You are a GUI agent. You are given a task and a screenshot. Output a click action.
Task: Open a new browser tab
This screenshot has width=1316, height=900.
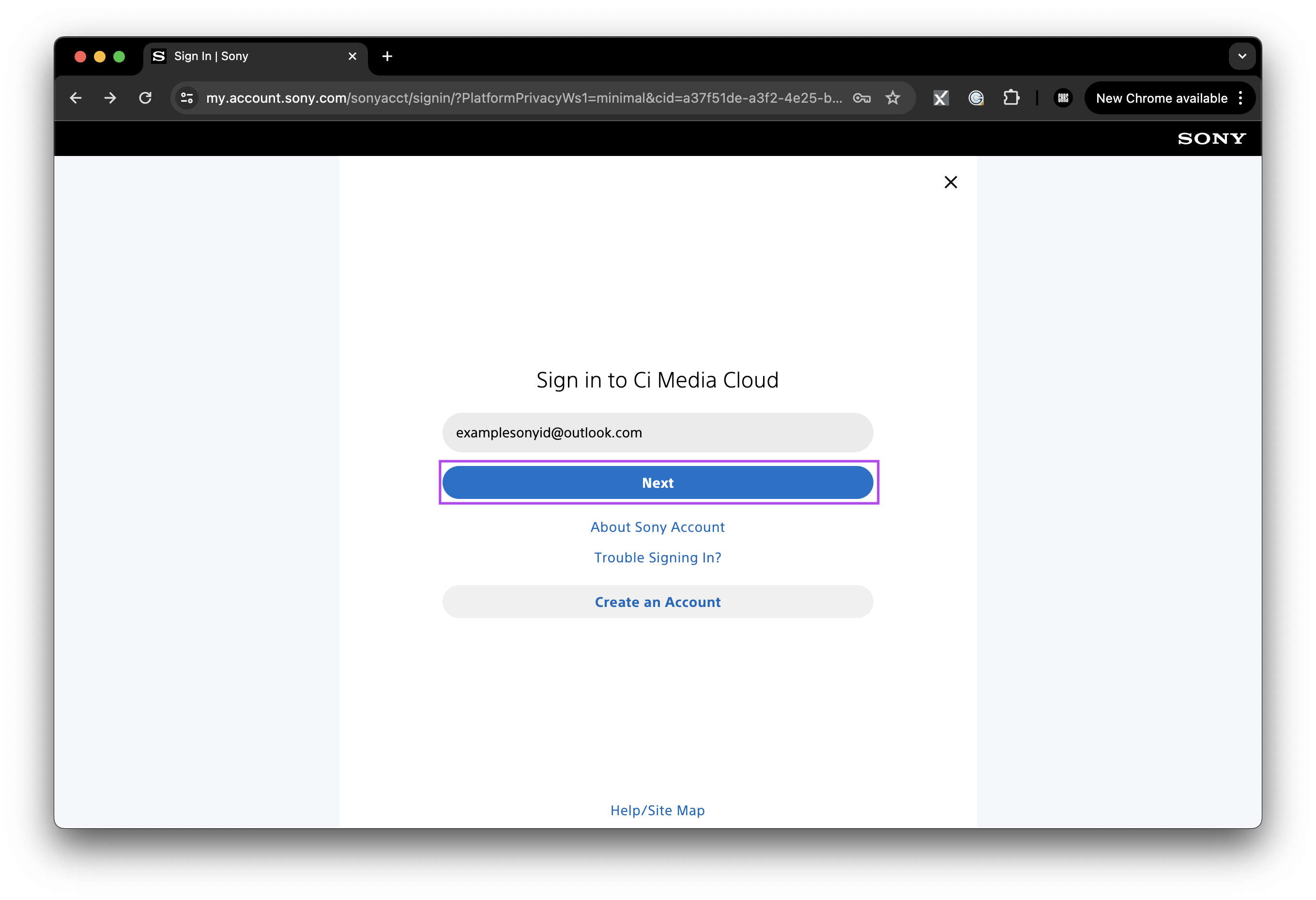pyautogui.click(x=387, y=56)
